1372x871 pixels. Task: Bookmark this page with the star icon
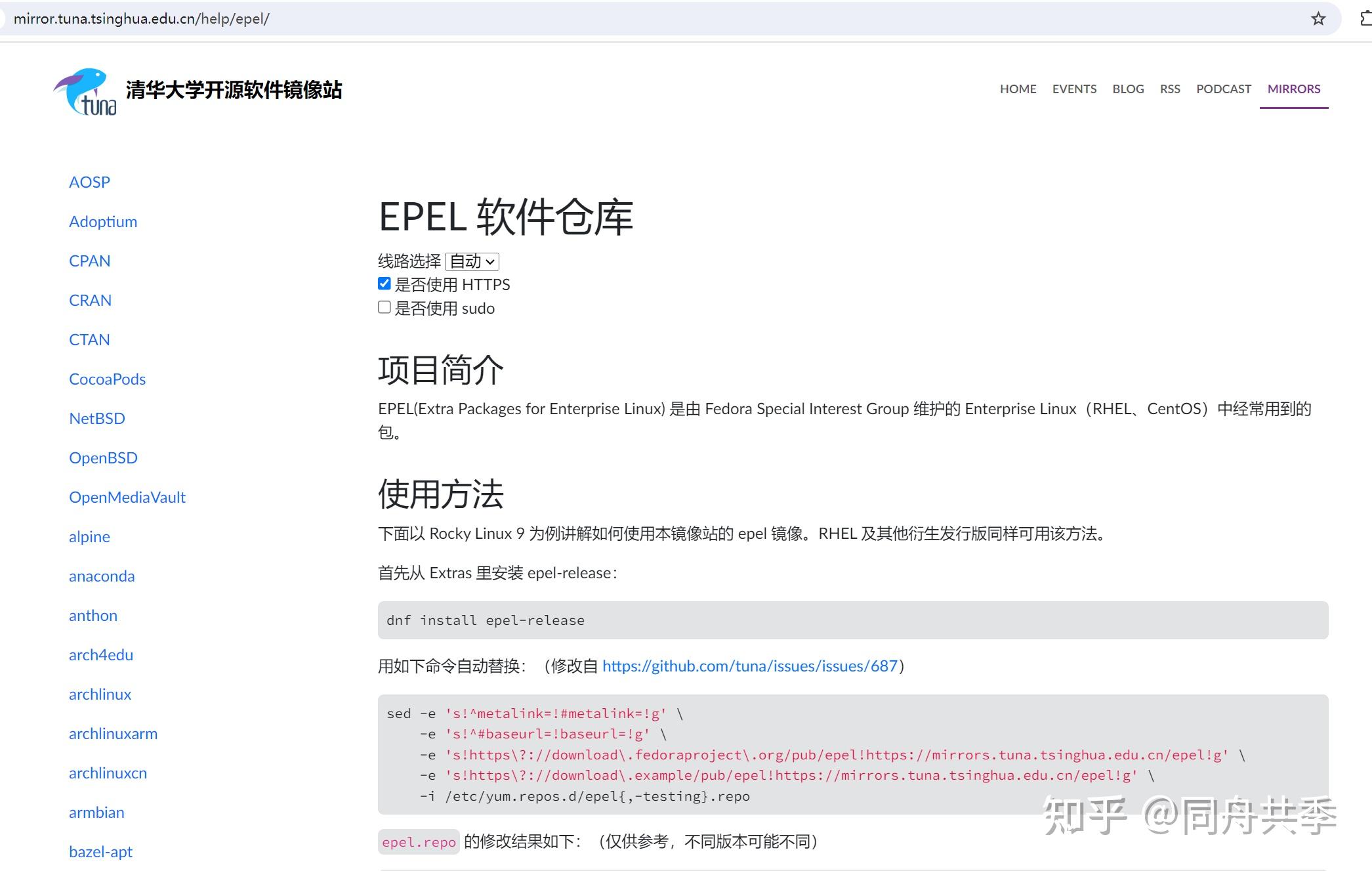point(1319,19)
